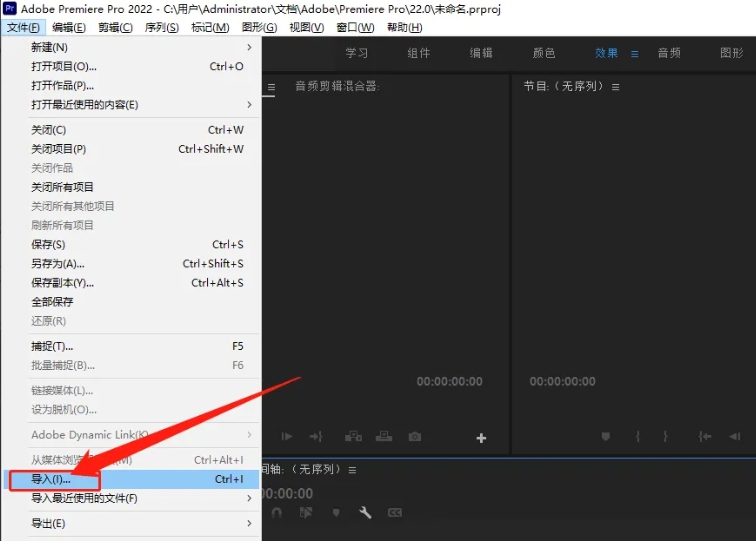
Task: Choose 另存为(A)... menu item
Action: [x=131, y=264]
